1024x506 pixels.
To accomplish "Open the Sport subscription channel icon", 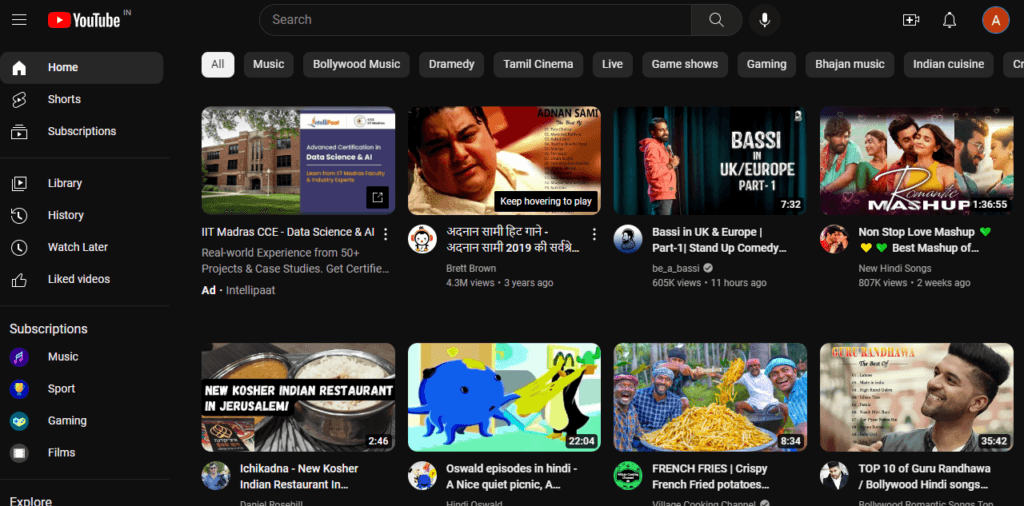I will pyautogui.click(x=19, y=389).
